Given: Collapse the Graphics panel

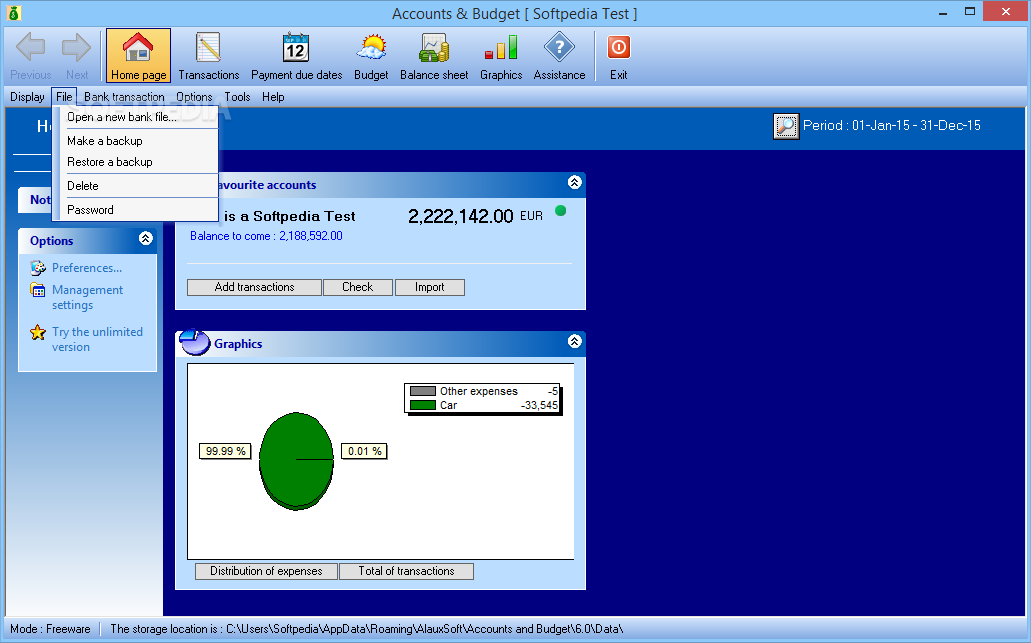Looking at the screenshot, I should coord(575,341).
